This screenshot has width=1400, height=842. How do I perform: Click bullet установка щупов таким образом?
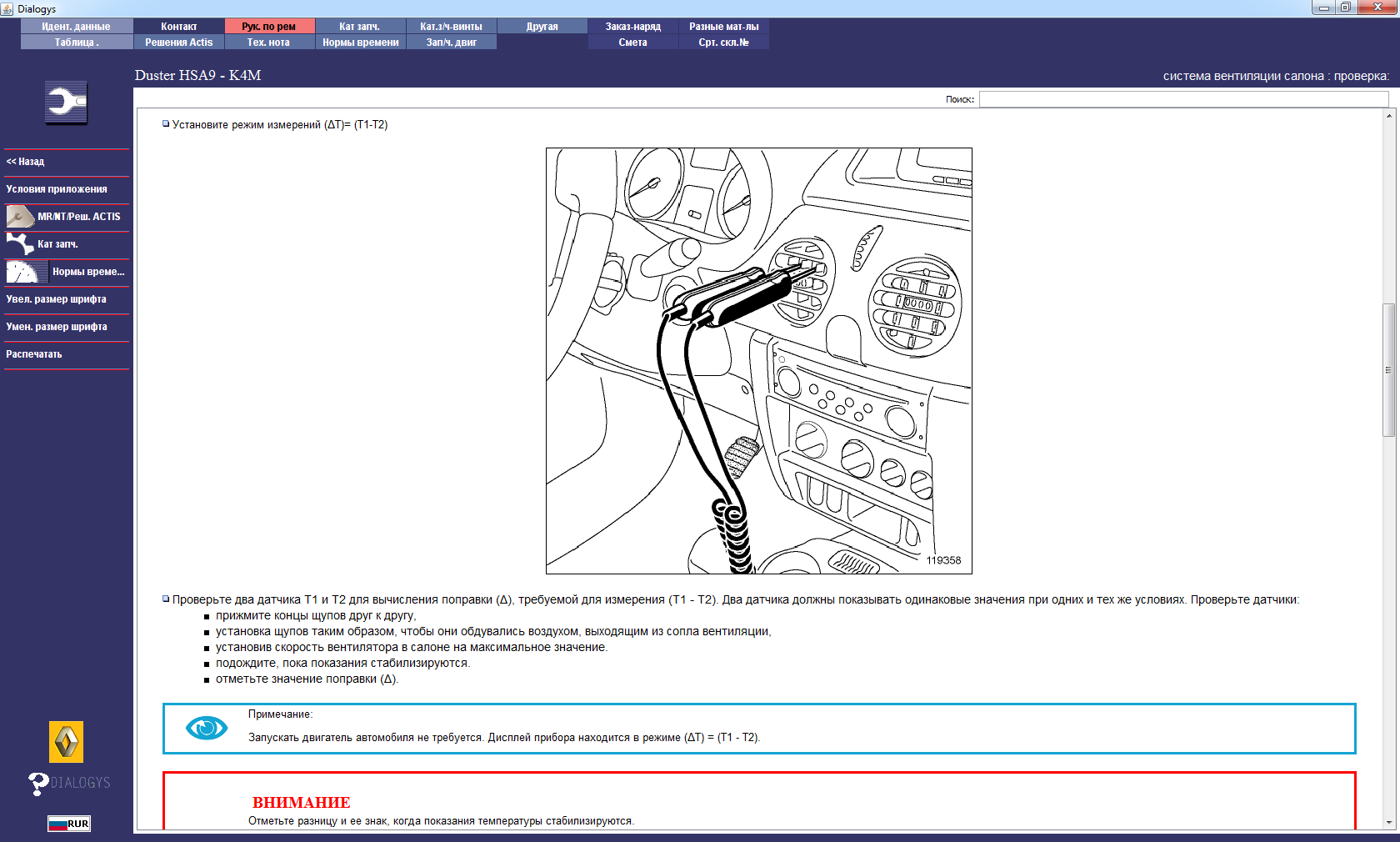point(493,632)
